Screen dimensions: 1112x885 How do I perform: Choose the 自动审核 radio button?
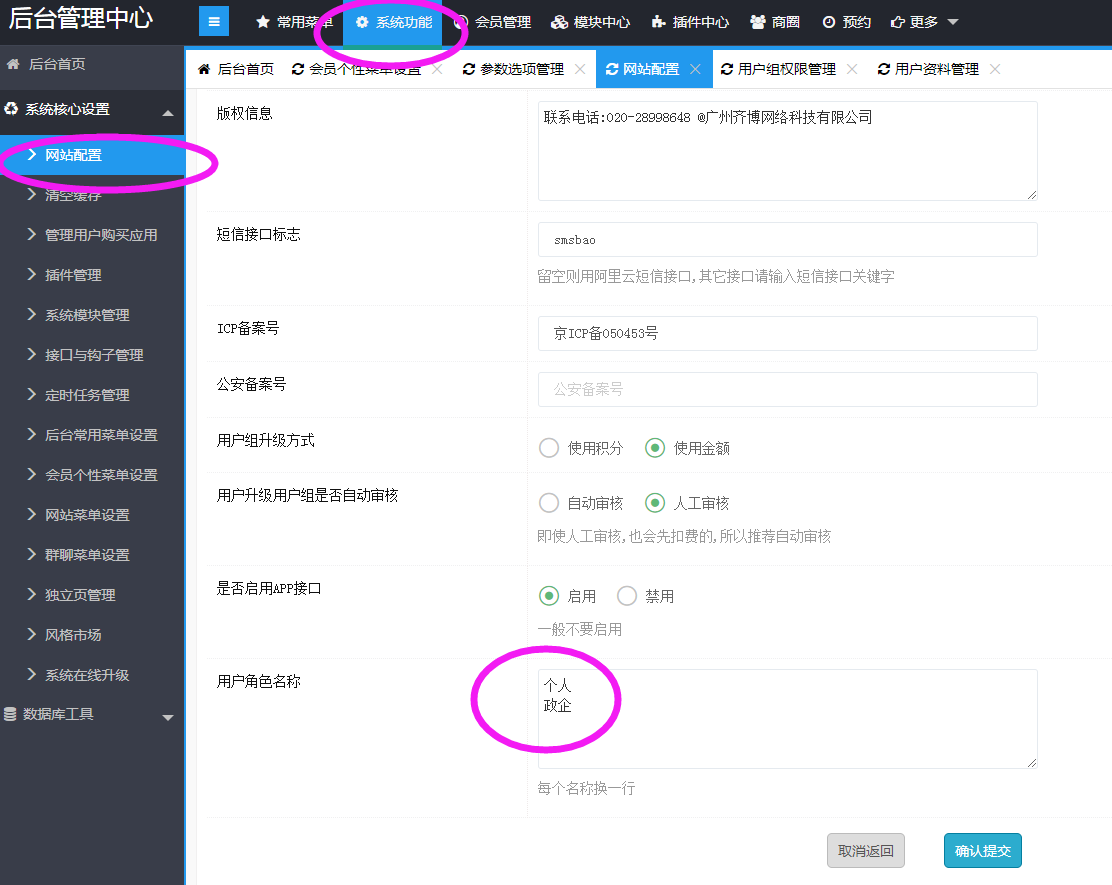pyautogui.click(x=549, y=503)
